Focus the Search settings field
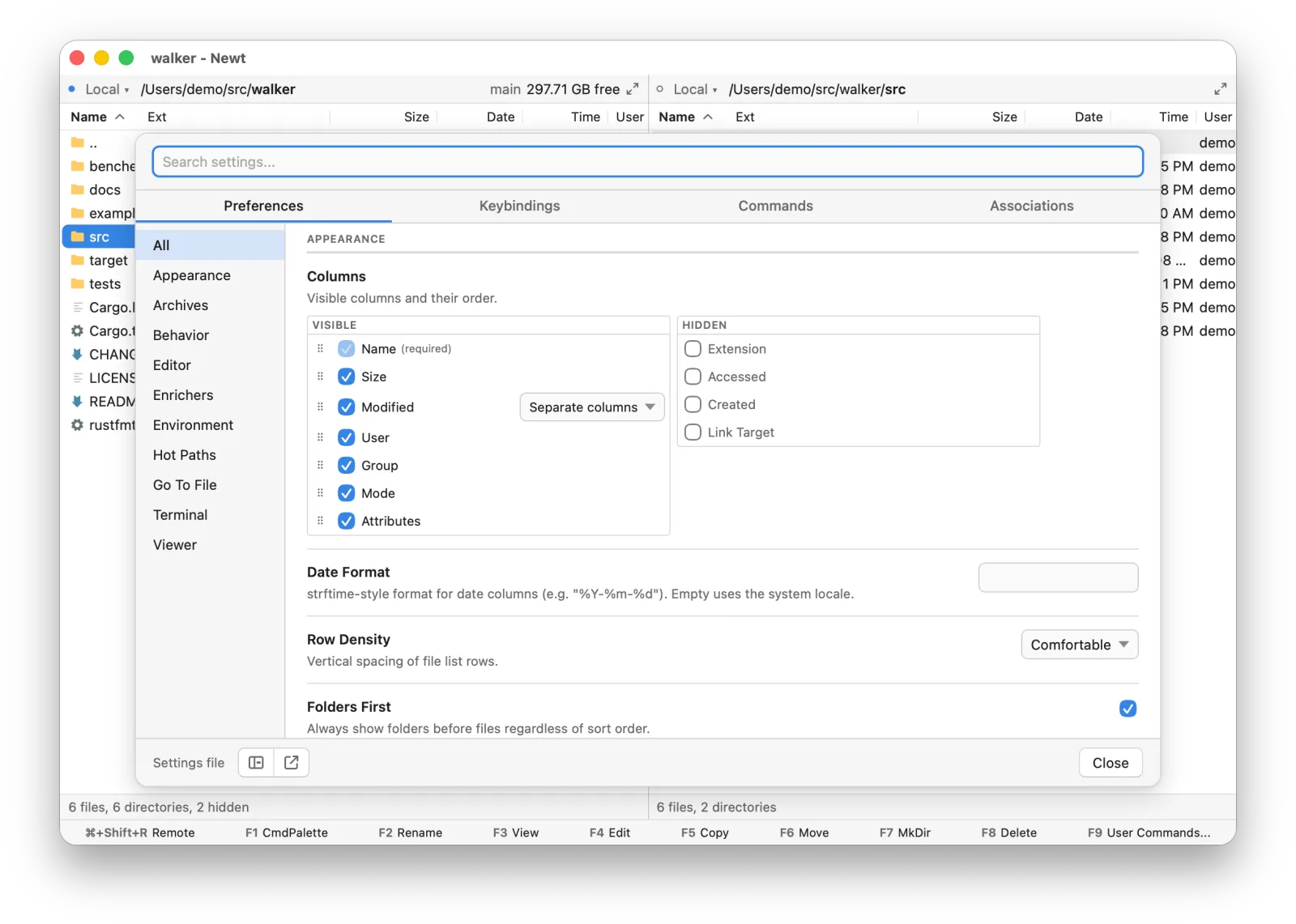This screenshot has height=924, width=1296. (x=647, y=162)
